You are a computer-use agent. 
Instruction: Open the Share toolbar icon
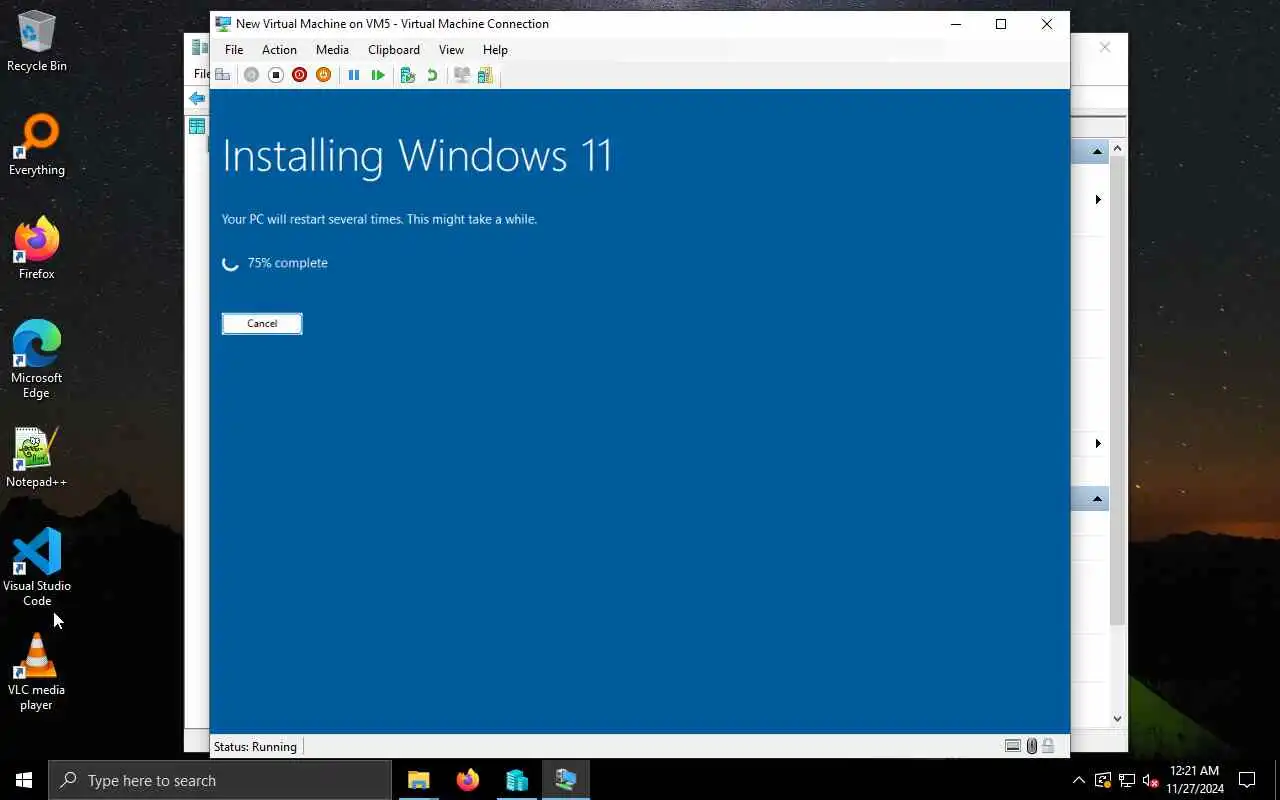[485, 75]
